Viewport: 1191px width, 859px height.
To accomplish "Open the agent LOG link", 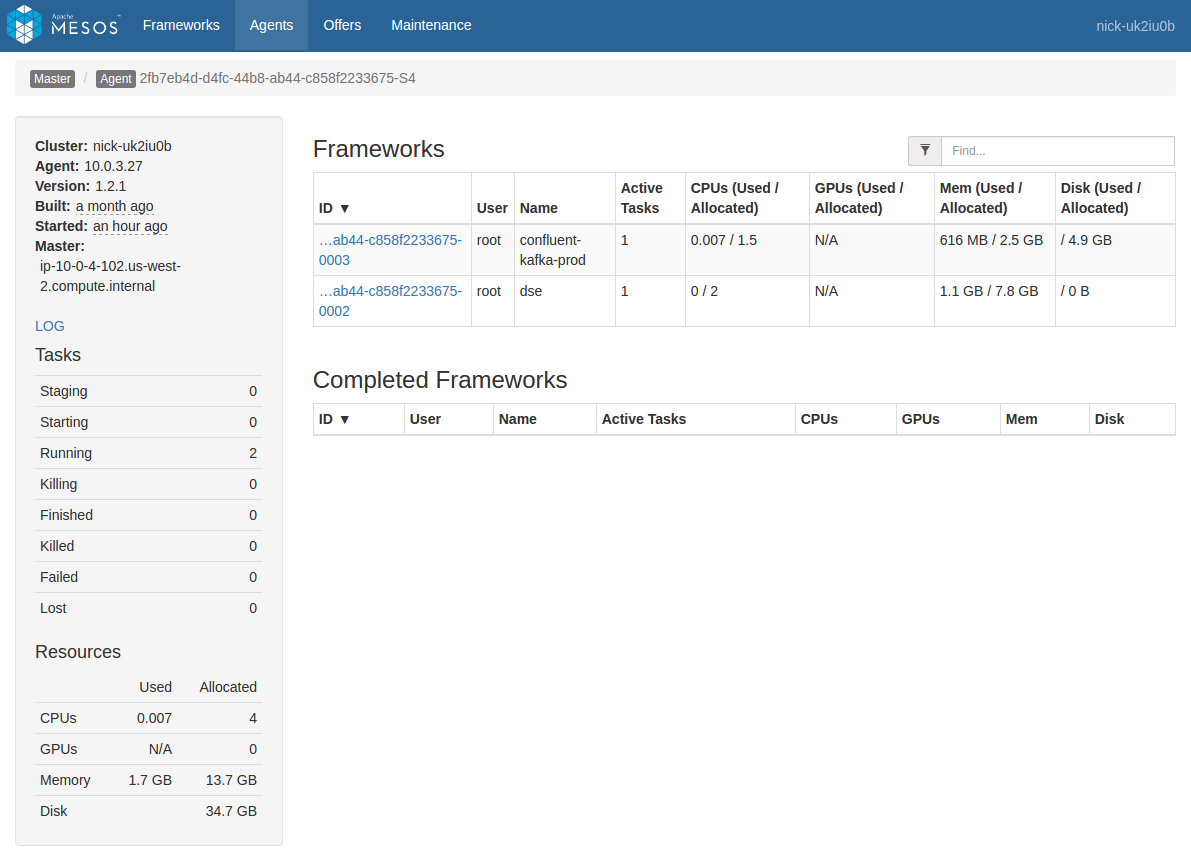I will (50, 326).
